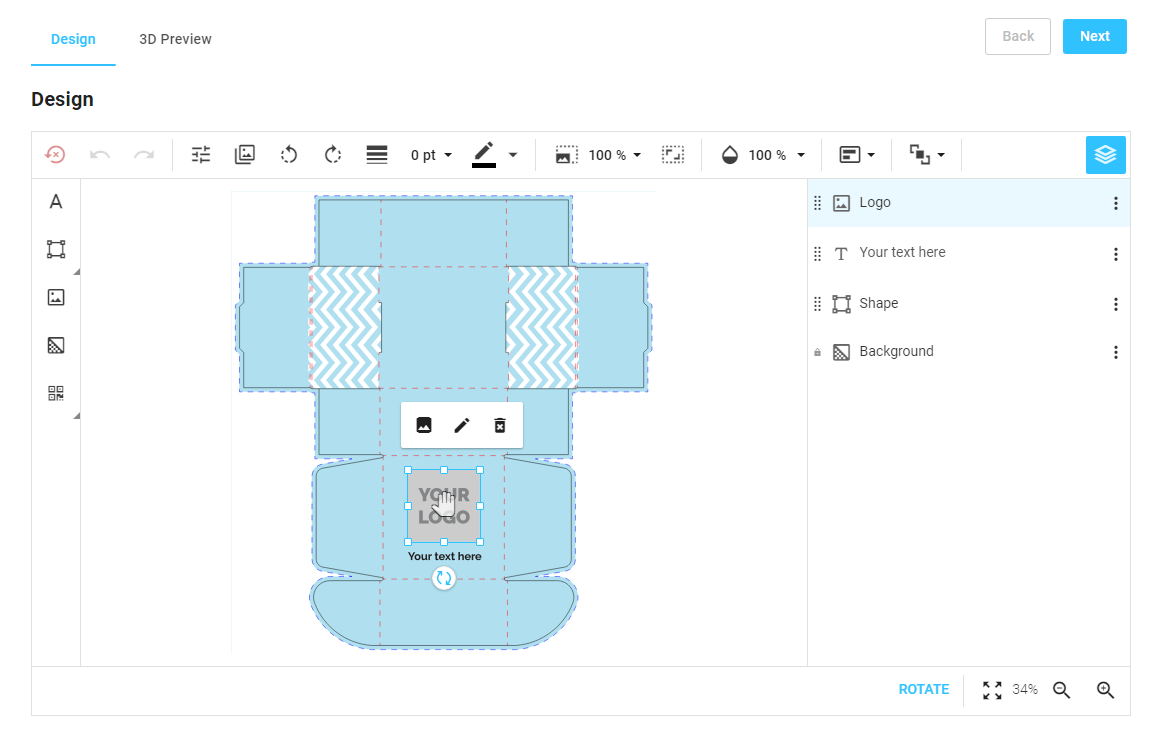1164x730 pixels.
Task: Open the border width 0 pt dropdown
Action: [x=431, y=155]
